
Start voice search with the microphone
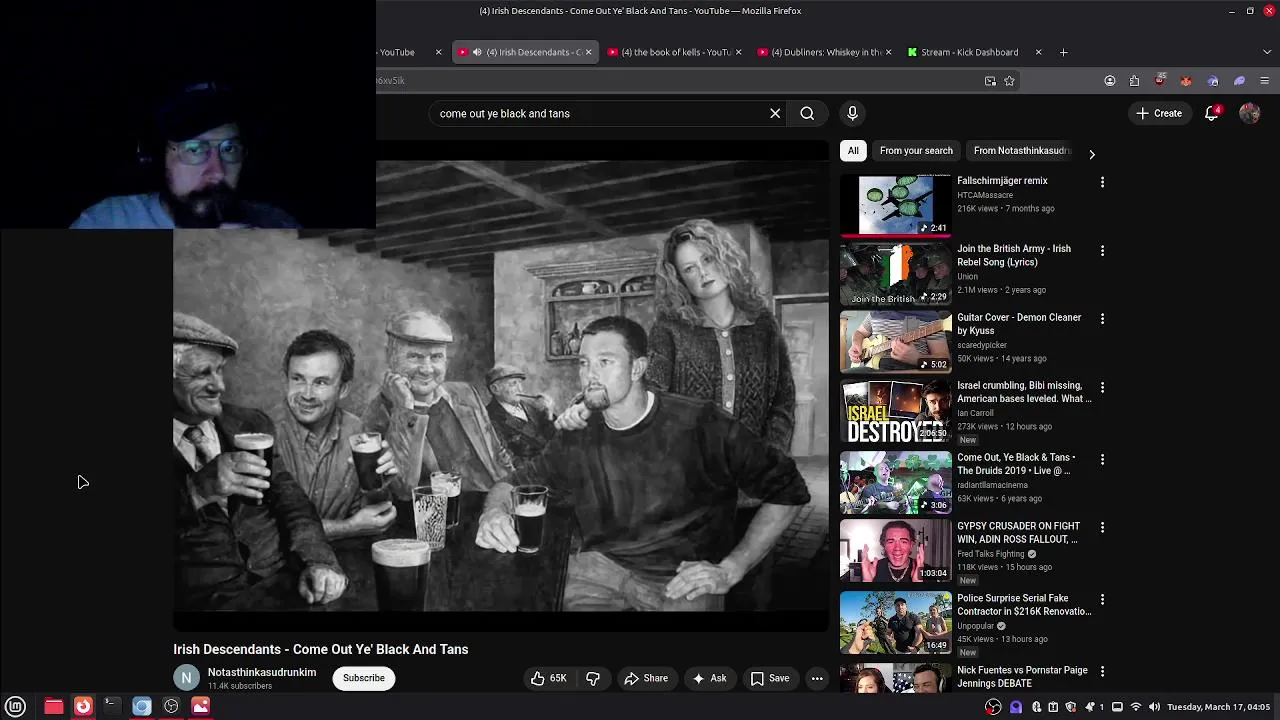852,113
